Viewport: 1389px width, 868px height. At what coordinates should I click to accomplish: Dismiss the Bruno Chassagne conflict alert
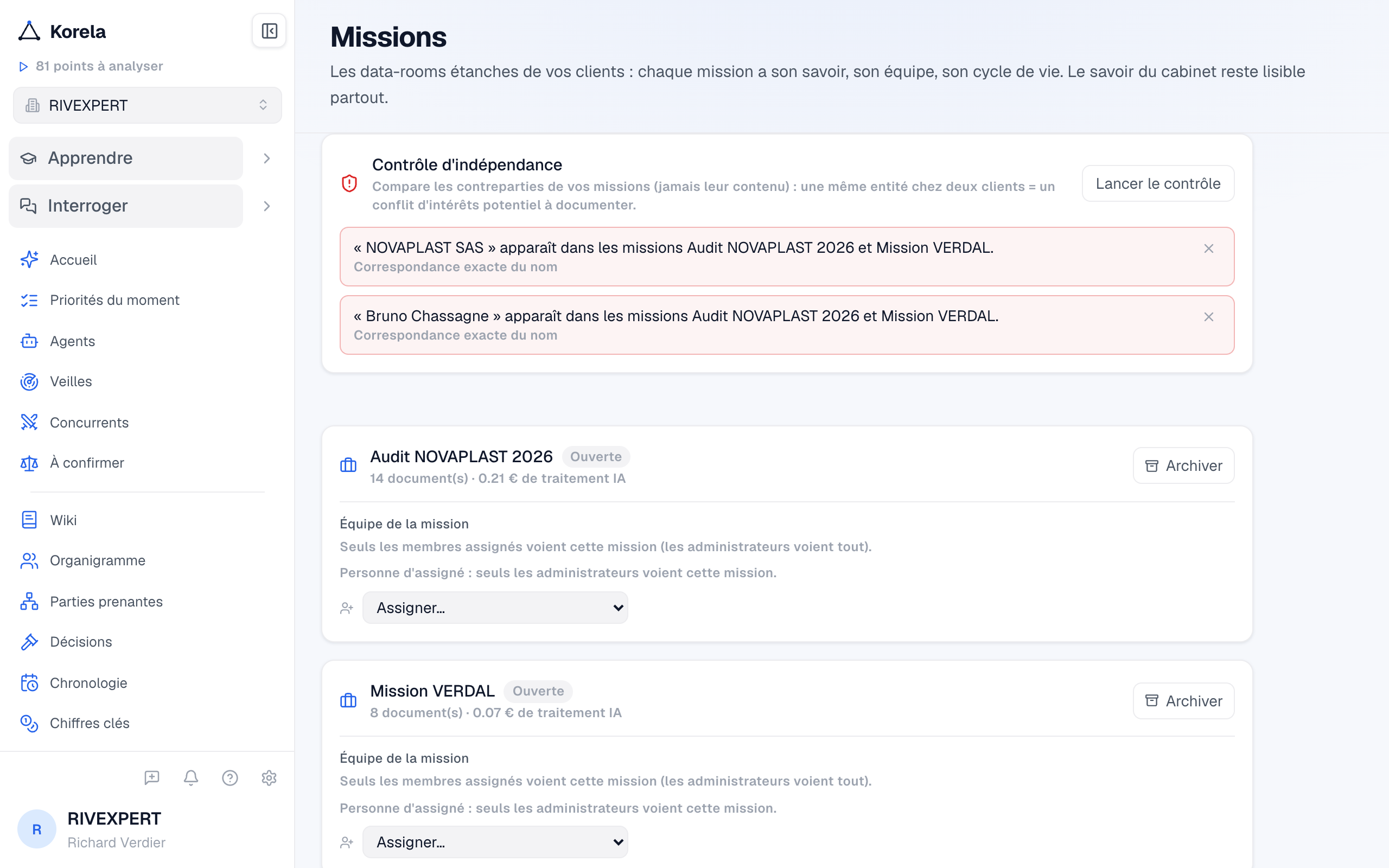tap(1209, 317)
